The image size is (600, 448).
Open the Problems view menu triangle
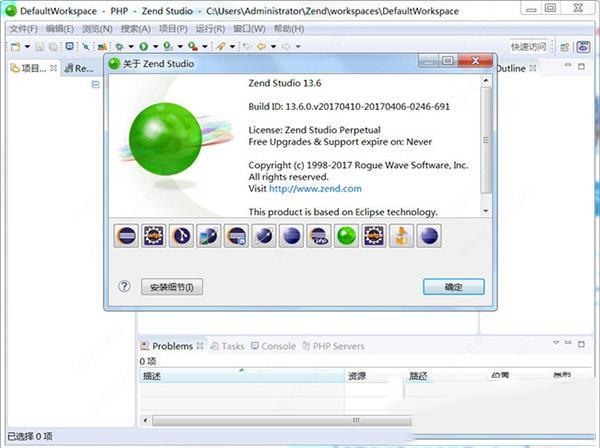(556, 343)
